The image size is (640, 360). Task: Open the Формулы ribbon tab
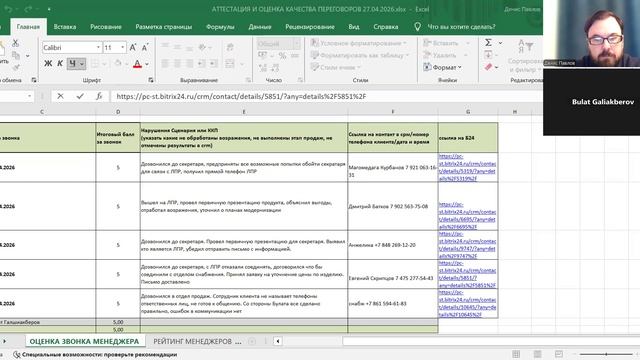click(x=220, y=27)
